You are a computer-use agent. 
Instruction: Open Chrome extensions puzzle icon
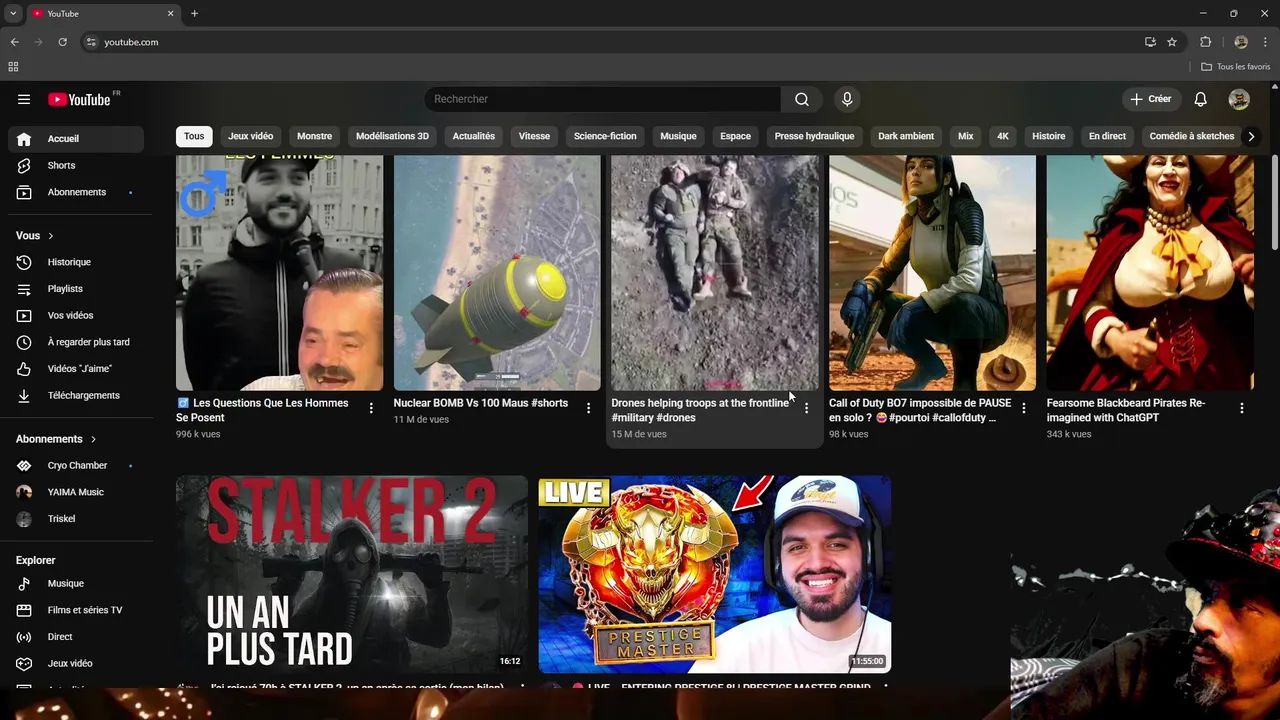click(x=1205, y=42)
